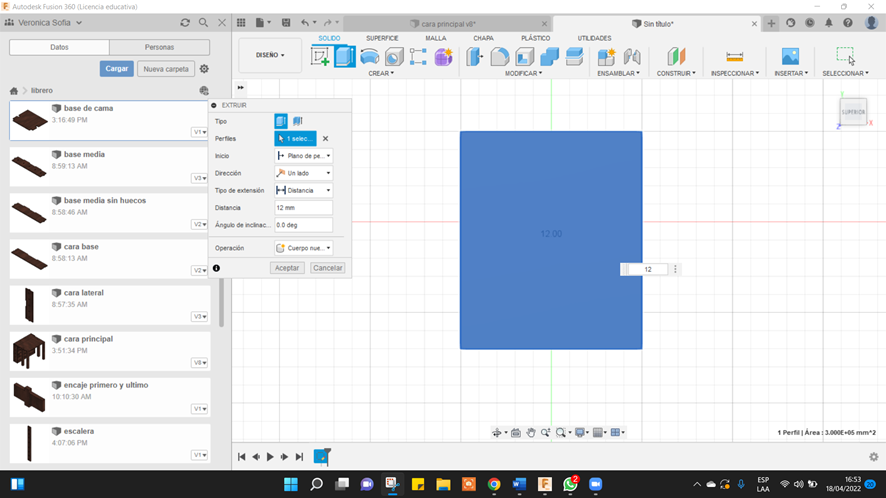Select the Revolve tool icon
This screenshot has width=886, height=498.
click(x=370, y=57)
